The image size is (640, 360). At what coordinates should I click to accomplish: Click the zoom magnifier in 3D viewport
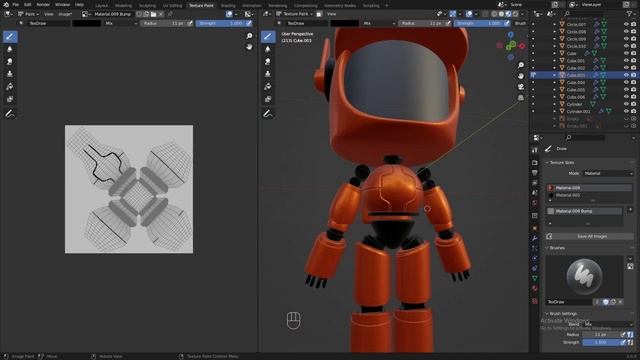click(521, 65)
